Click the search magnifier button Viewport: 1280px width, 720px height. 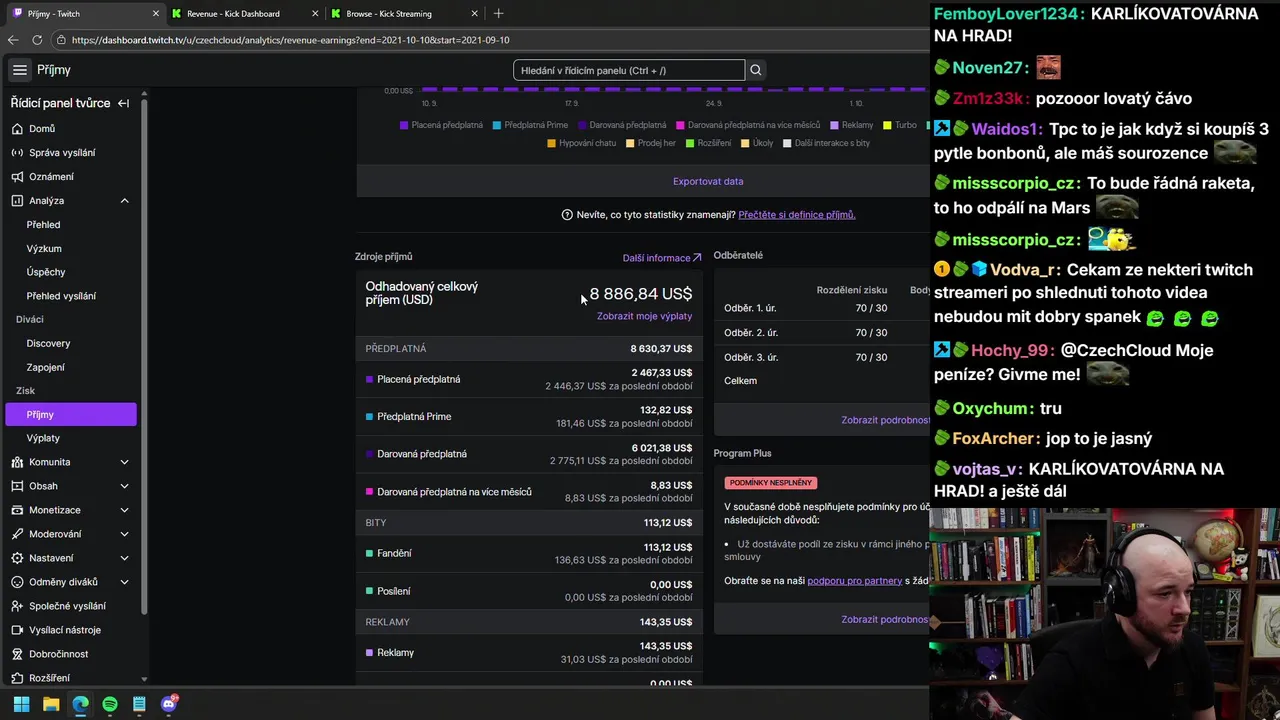coord(756,70)
